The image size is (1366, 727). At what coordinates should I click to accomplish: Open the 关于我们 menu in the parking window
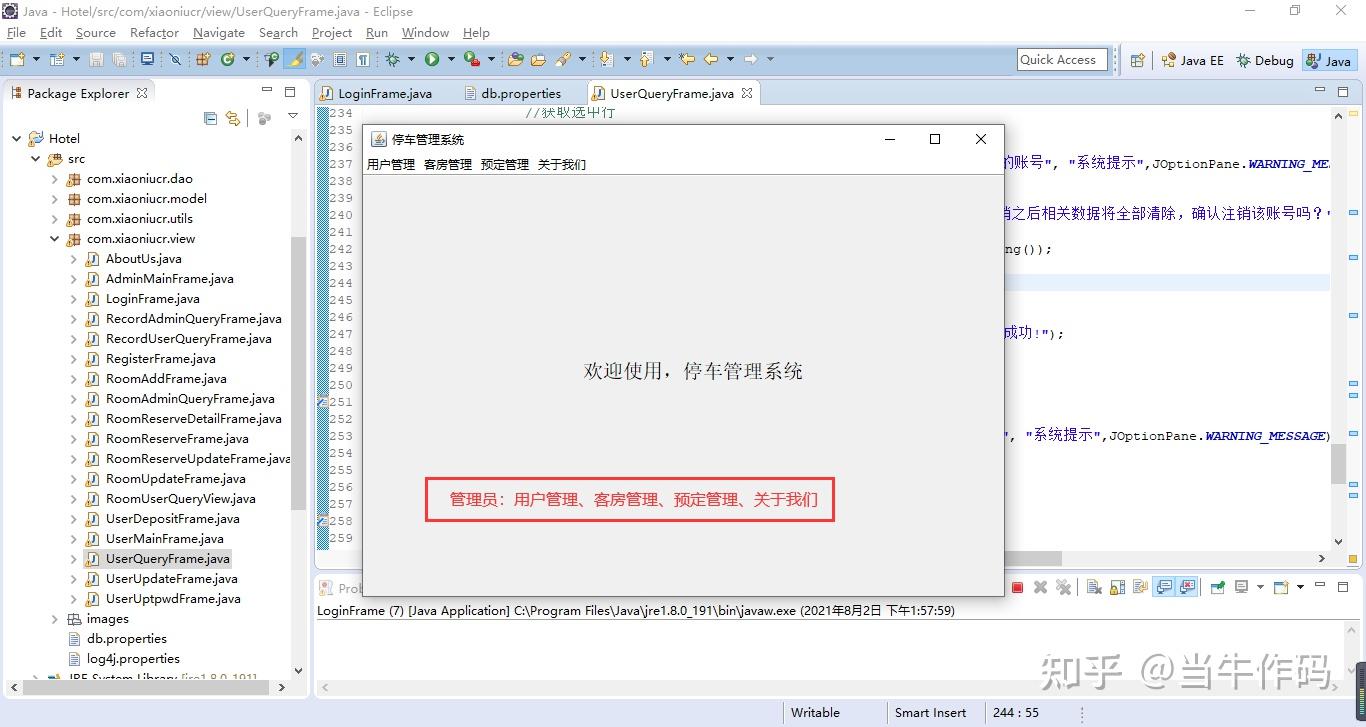[x=562, y=164]
